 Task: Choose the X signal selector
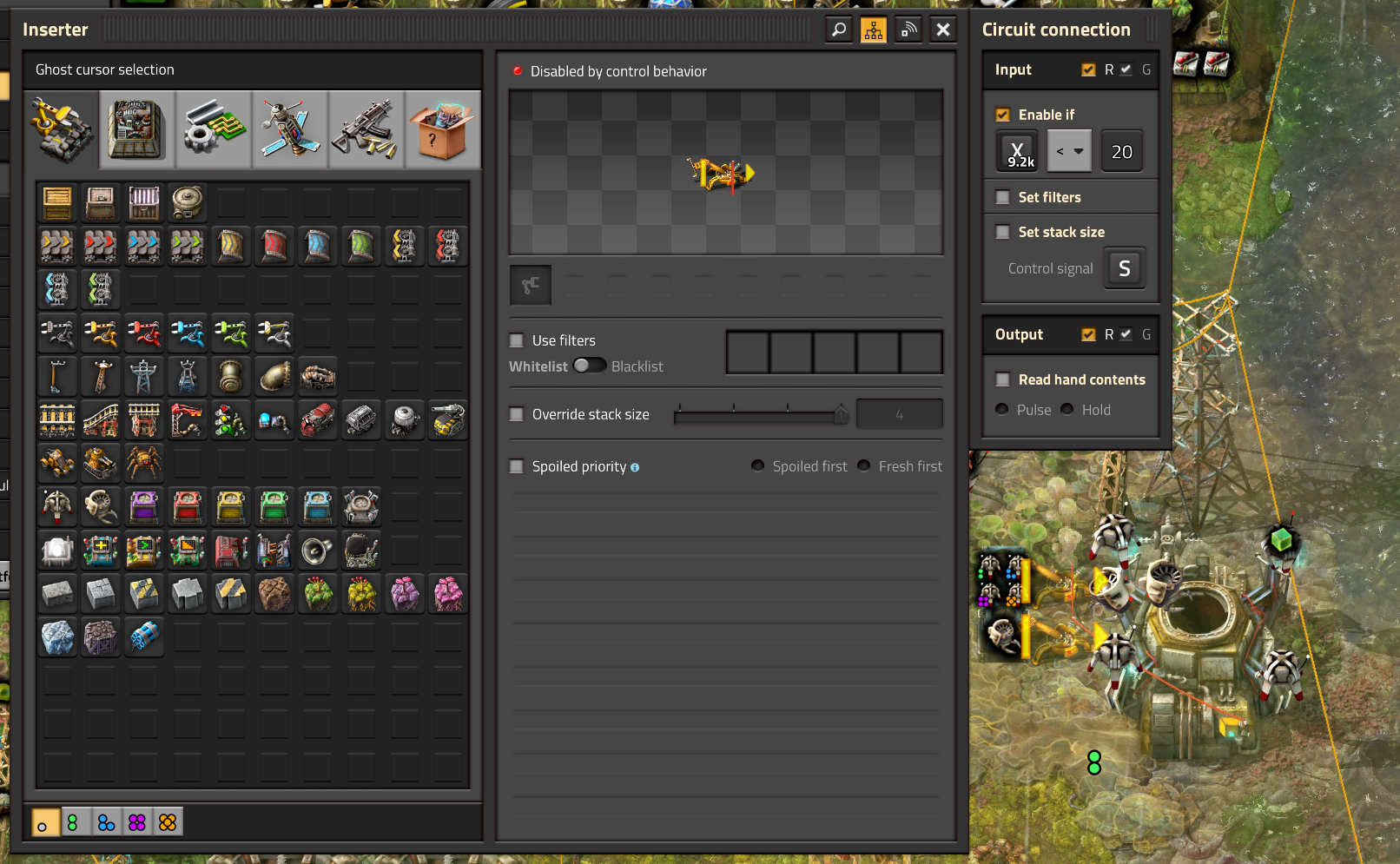click(x=1017, y=151)
